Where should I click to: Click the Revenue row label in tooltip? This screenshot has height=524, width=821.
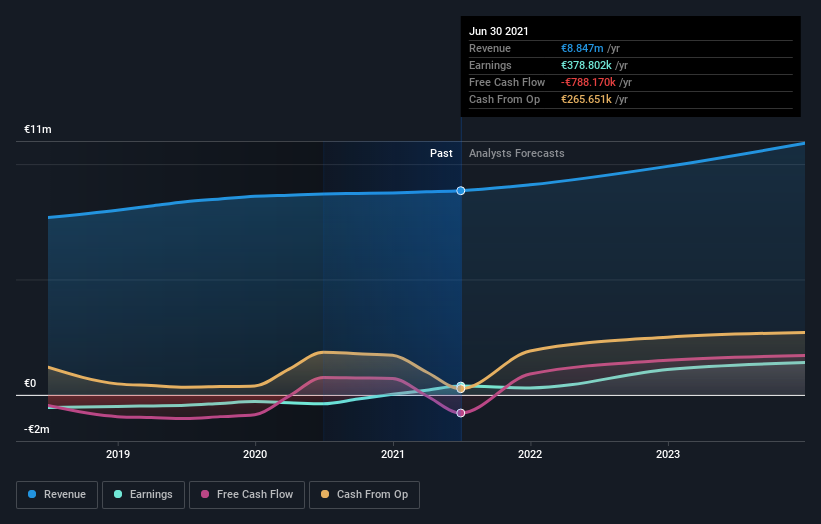(x=490, y=48)
